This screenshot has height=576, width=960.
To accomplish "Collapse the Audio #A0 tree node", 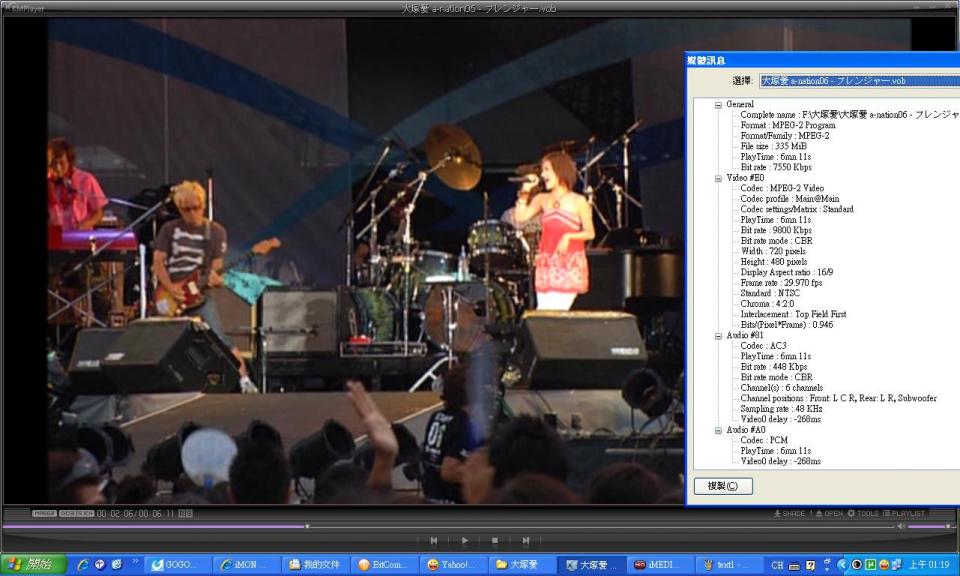I will click(x=717, y=430).
